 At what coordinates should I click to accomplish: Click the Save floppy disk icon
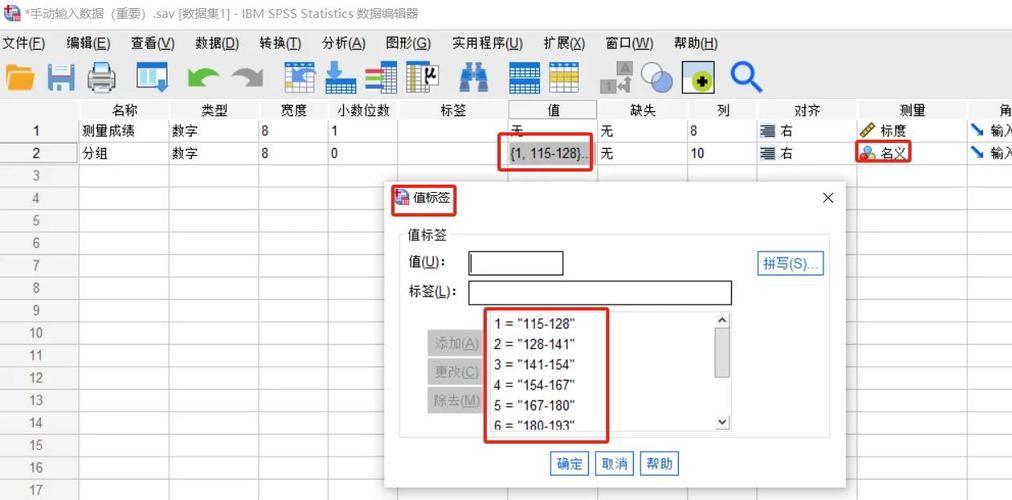(x=61, y=77)
